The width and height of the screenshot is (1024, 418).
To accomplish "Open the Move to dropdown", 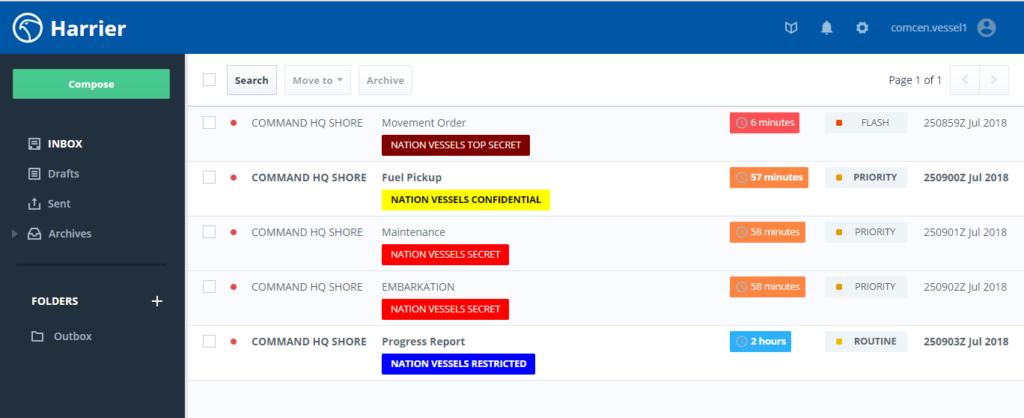I will click(316, 80).
